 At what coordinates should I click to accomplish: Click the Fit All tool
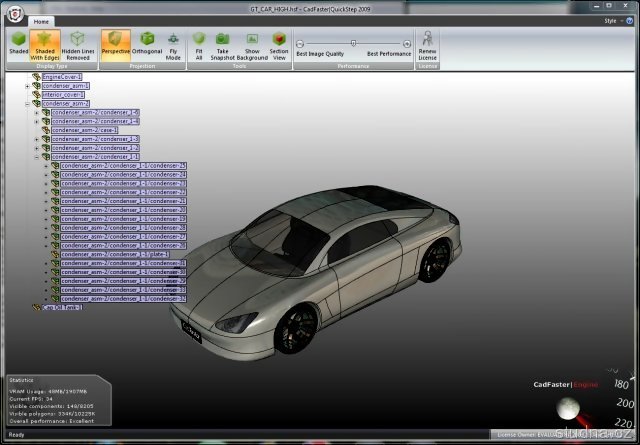199,44
